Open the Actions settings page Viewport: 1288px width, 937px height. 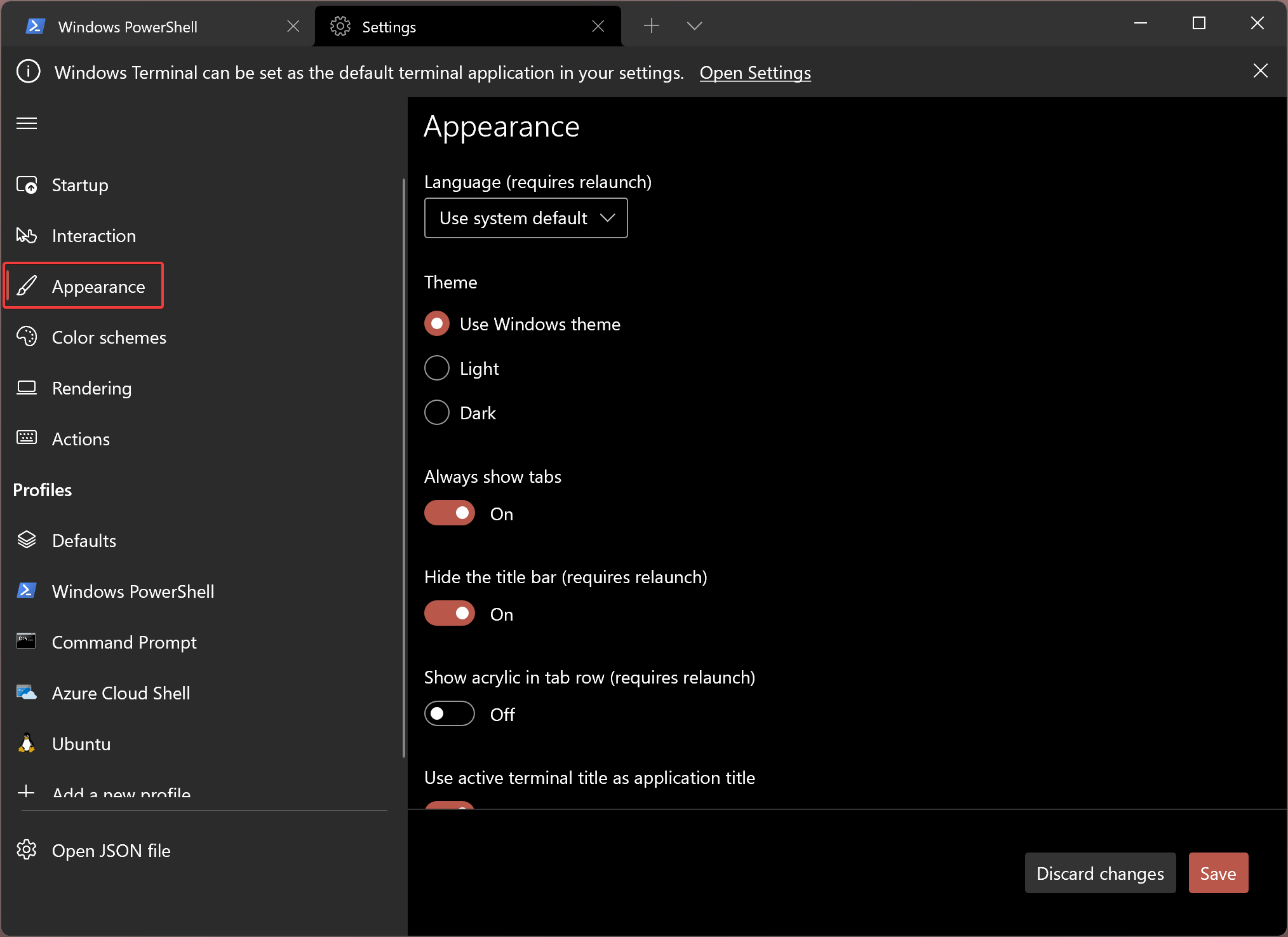pos(202,439)
